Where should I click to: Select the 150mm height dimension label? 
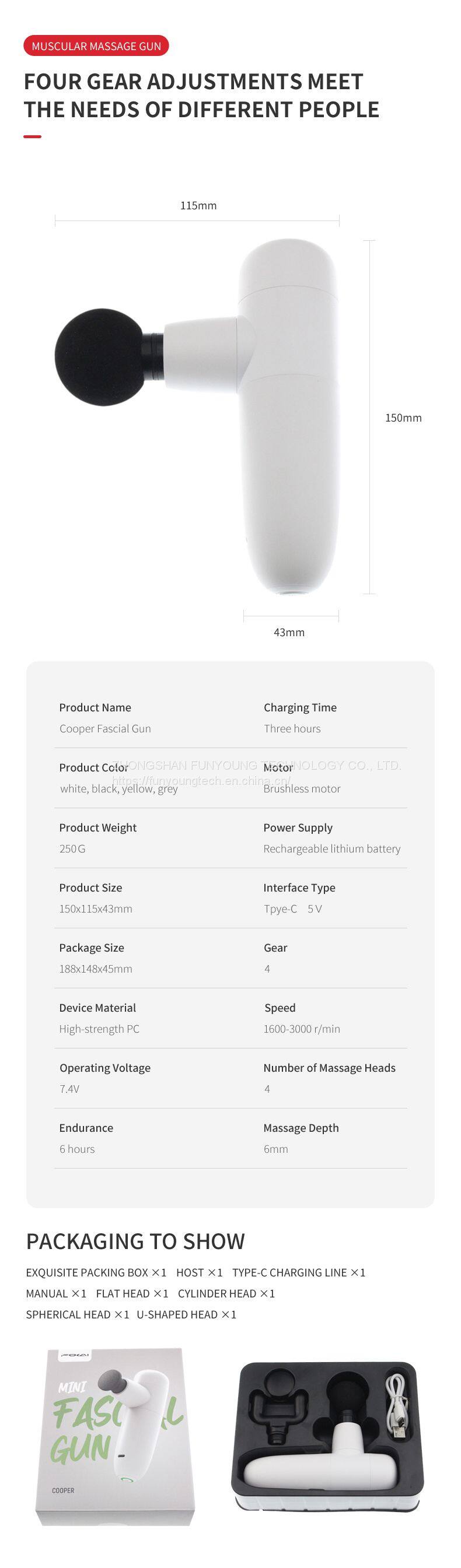point(403,418)
